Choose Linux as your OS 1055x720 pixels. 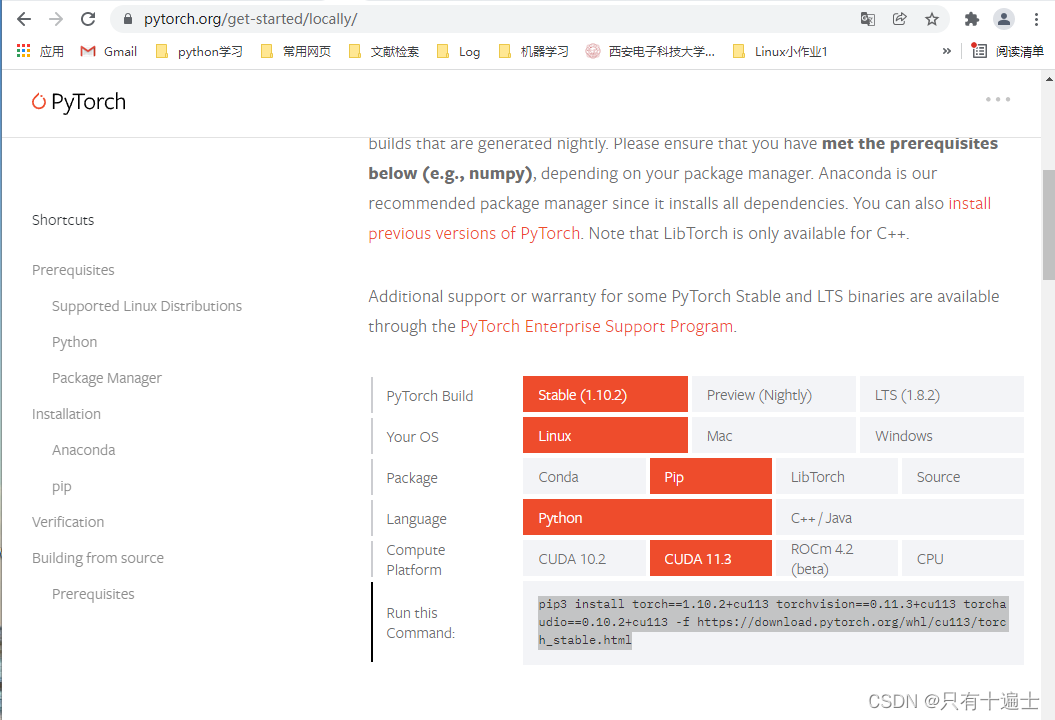(x=605, y=435)
